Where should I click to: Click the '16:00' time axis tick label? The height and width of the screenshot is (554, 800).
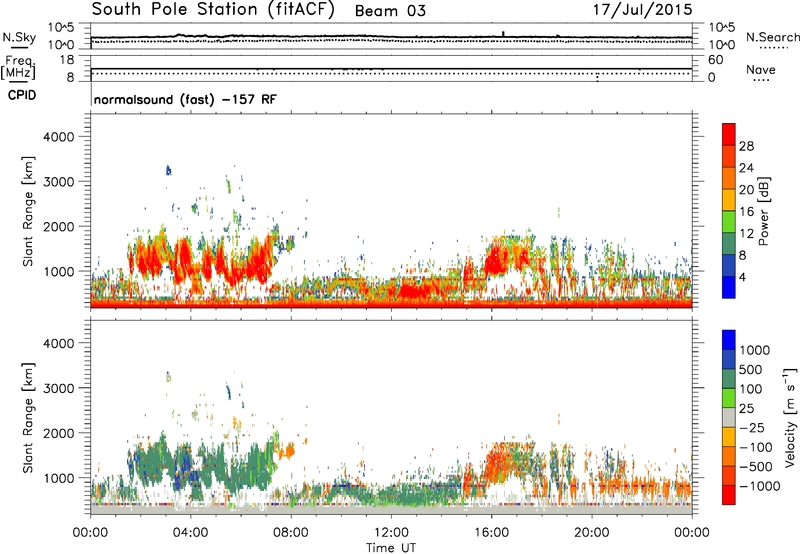[491, 533]
